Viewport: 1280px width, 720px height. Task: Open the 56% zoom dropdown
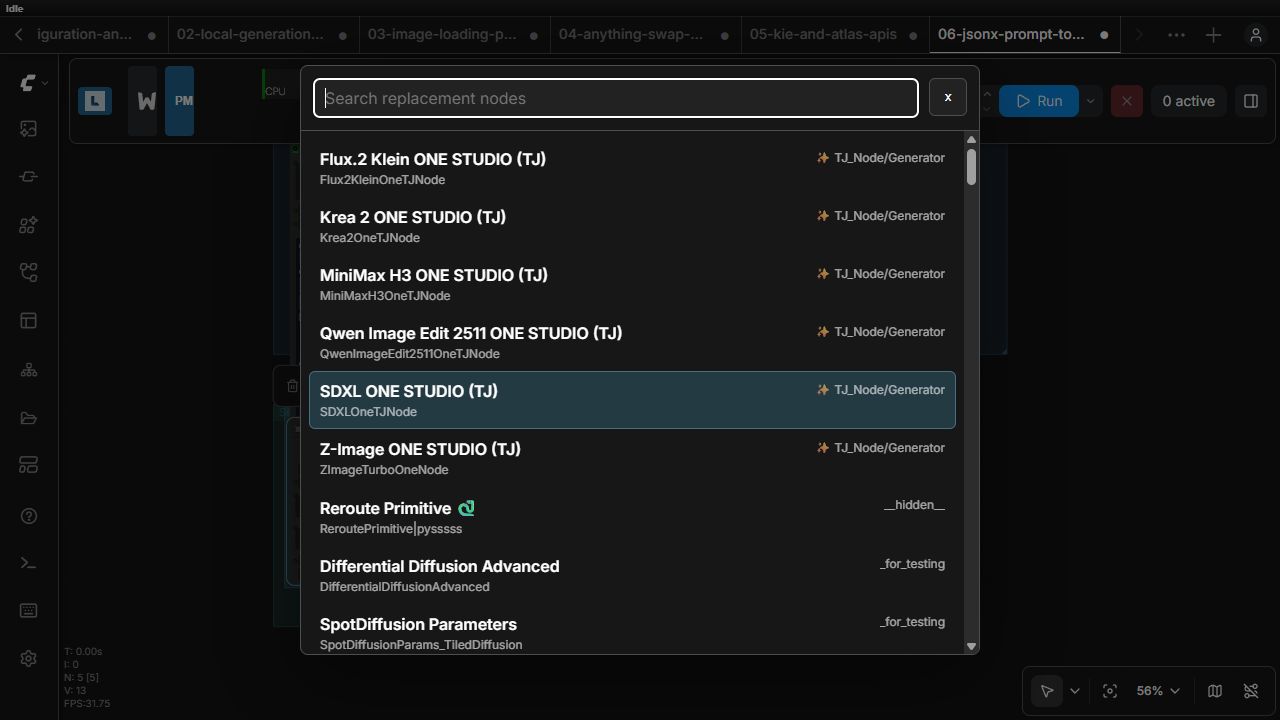click(x=1158, y=691)
